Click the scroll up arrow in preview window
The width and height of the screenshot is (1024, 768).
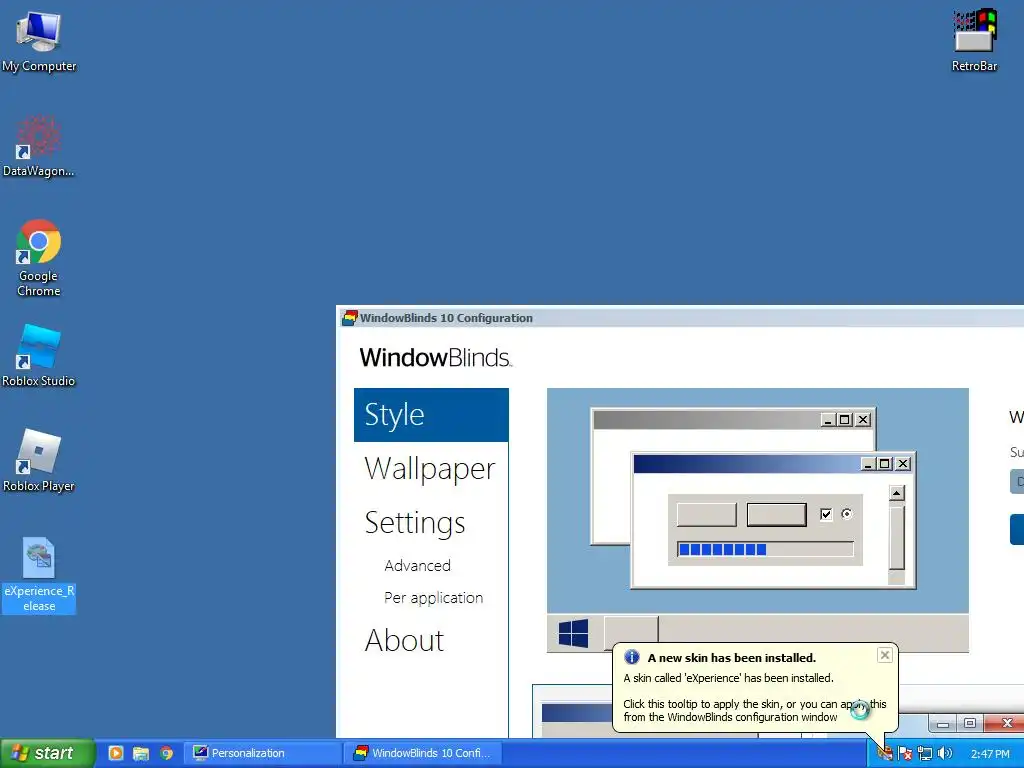(x=897, y=493)
